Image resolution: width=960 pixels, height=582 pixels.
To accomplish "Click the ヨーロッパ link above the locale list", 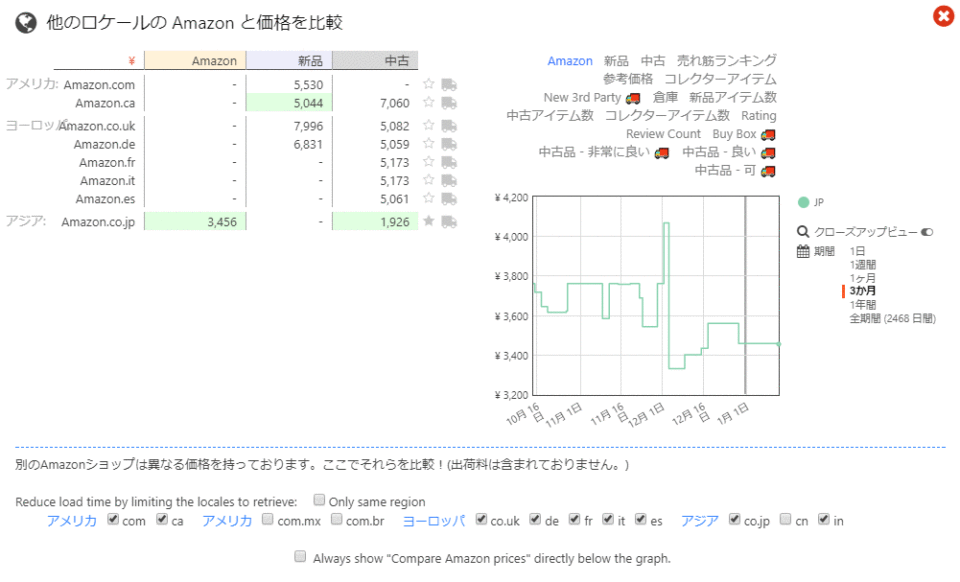I will pos(433,520).
